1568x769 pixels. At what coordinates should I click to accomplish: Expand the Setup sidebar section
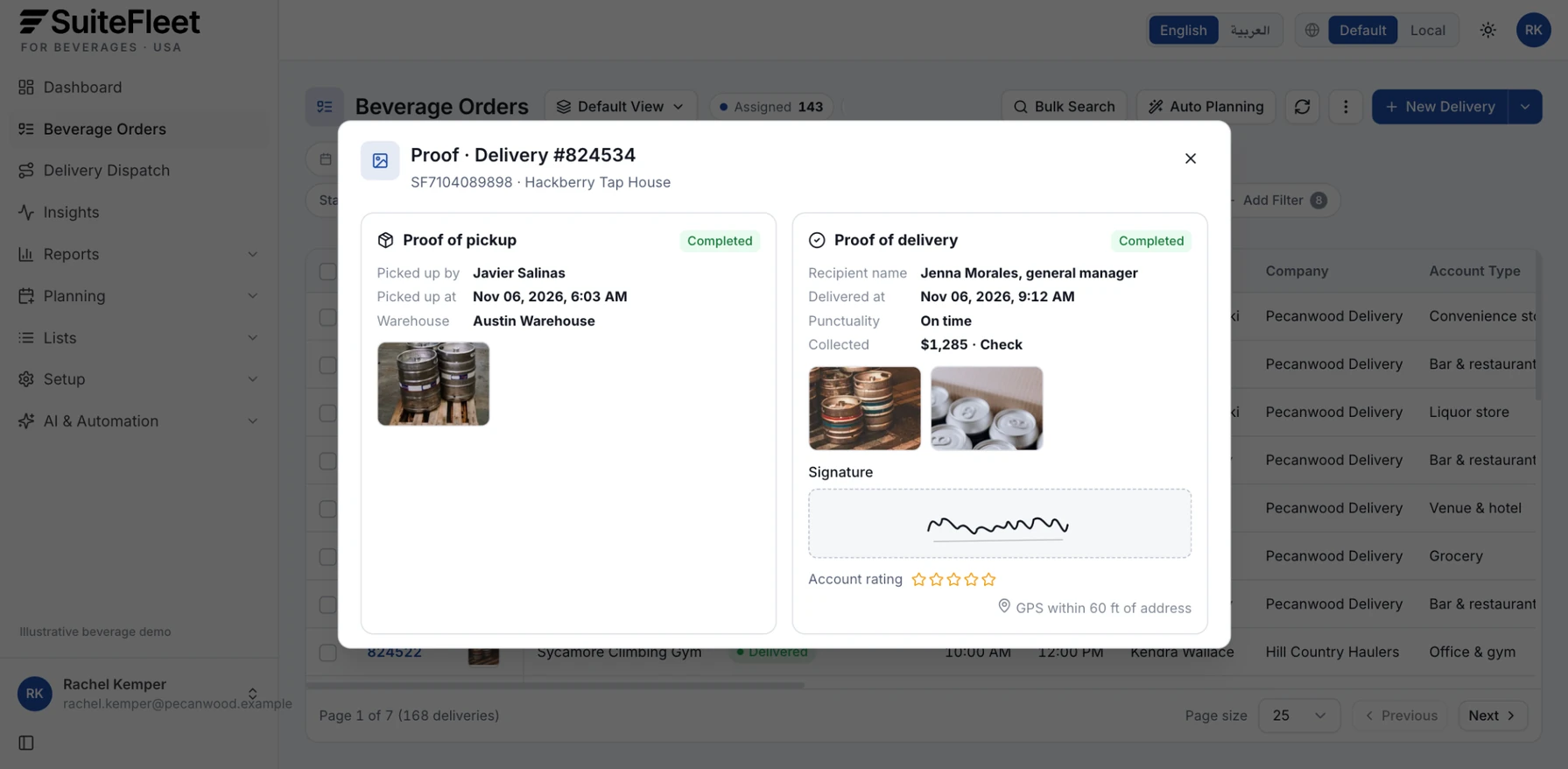pyautogui.click(x=140, y=379)
